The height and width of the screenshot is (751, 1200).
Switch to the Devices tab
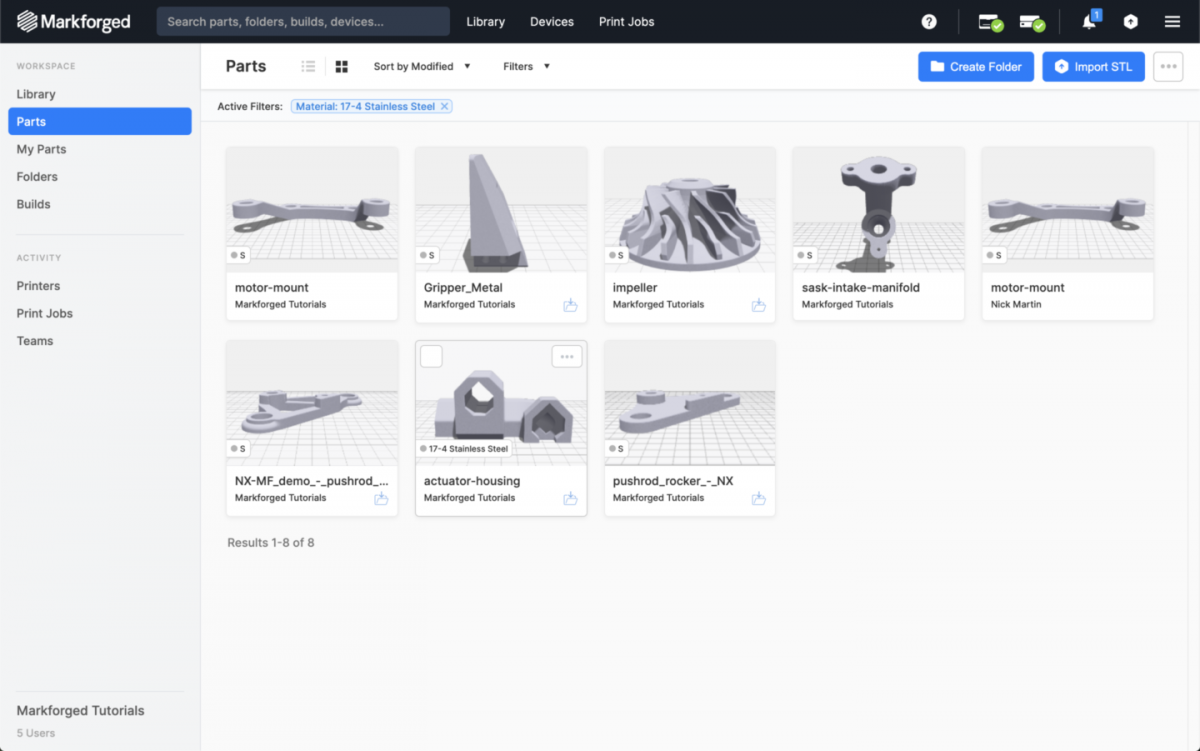coord(551,21)
